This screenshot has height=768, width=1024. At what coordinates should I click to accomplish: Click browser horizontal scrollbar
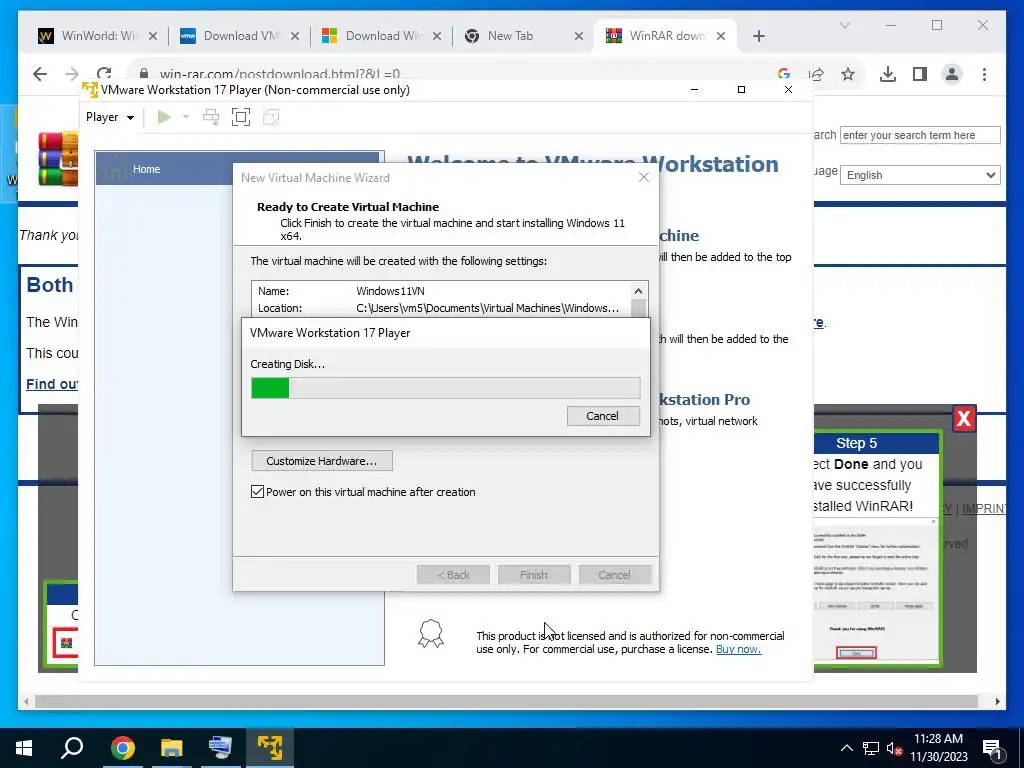(x=506, y=701)
